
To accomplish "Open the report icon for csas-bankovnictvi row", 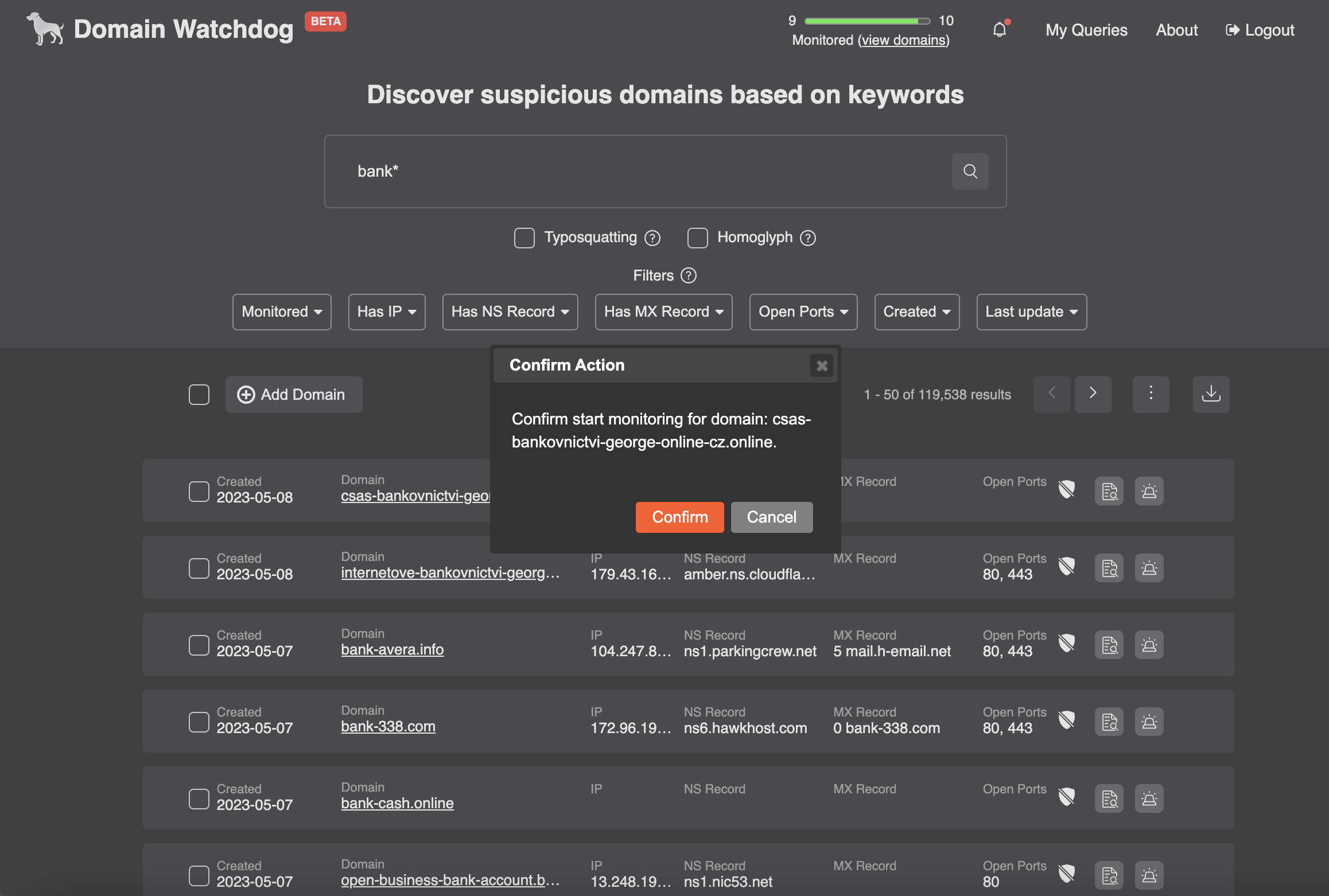I will 1109,491.
